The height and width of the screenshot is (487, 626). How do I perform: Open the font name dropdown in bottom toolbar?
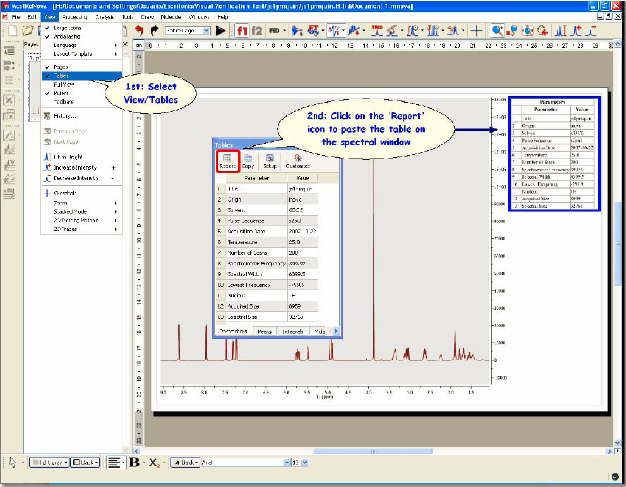point(287,462)
